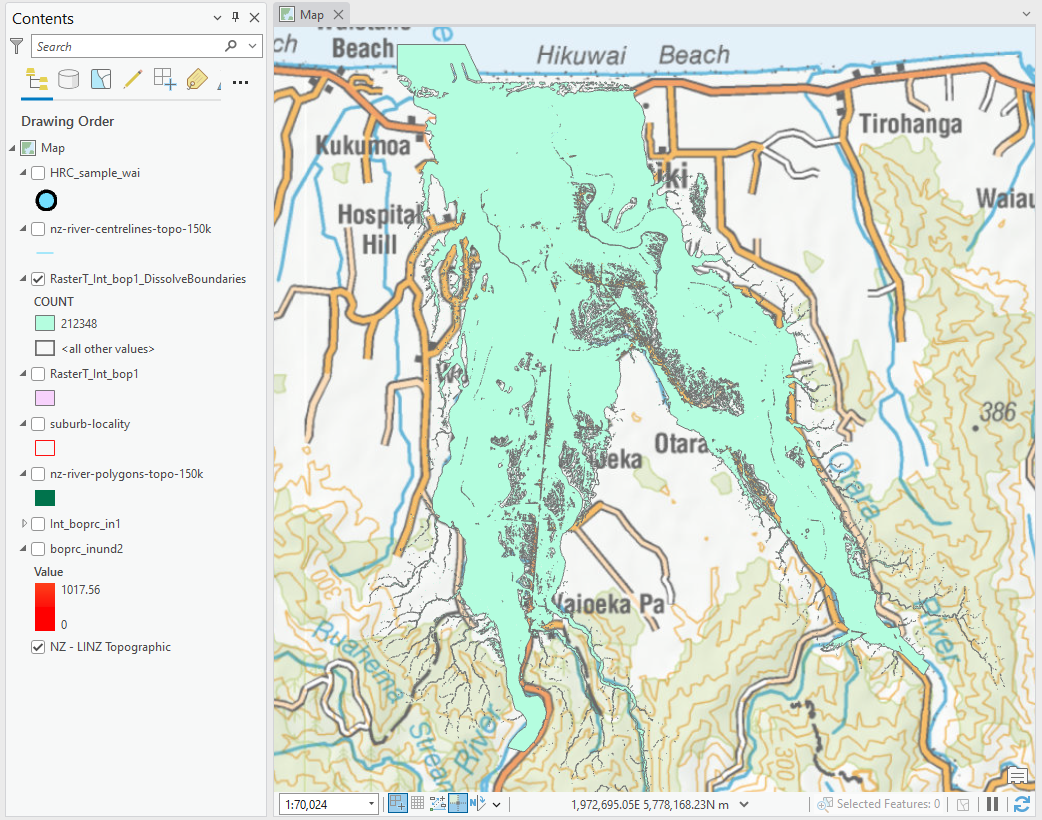Select the Map tab above the view

(311, 14)
